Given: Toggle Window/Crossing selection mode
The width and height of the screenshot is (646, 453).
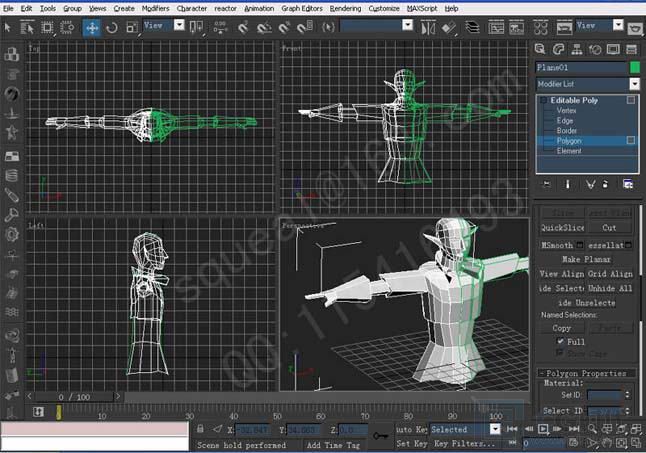Looking at the screenshot, I should click(67, 28).
